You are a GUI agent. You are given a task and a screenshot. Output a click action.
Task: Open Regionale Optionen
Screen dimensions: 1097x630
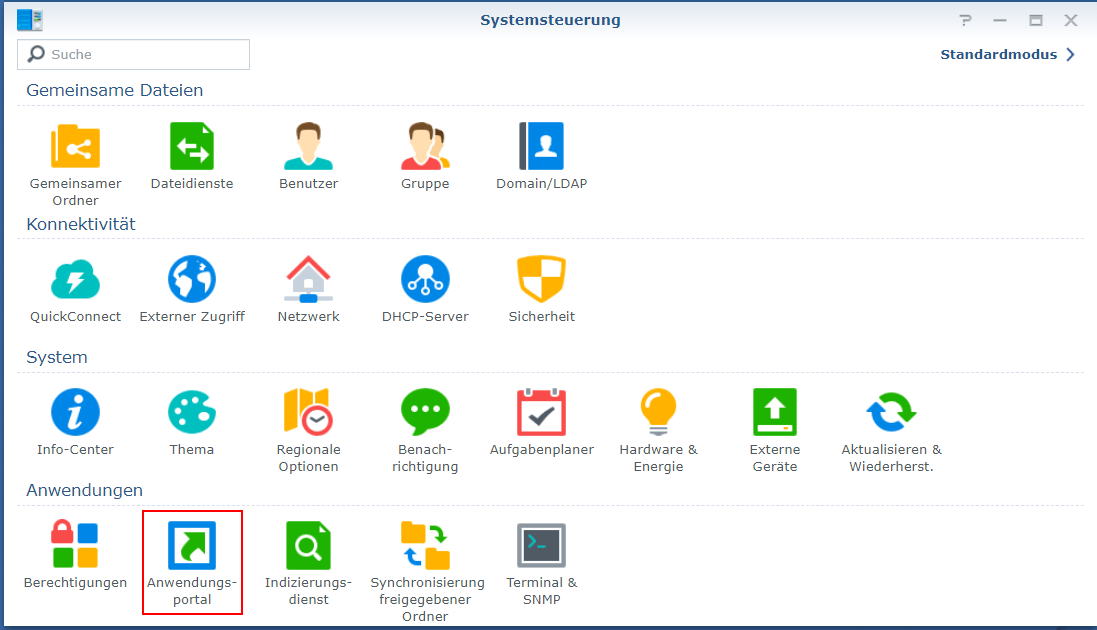(308, 412)
